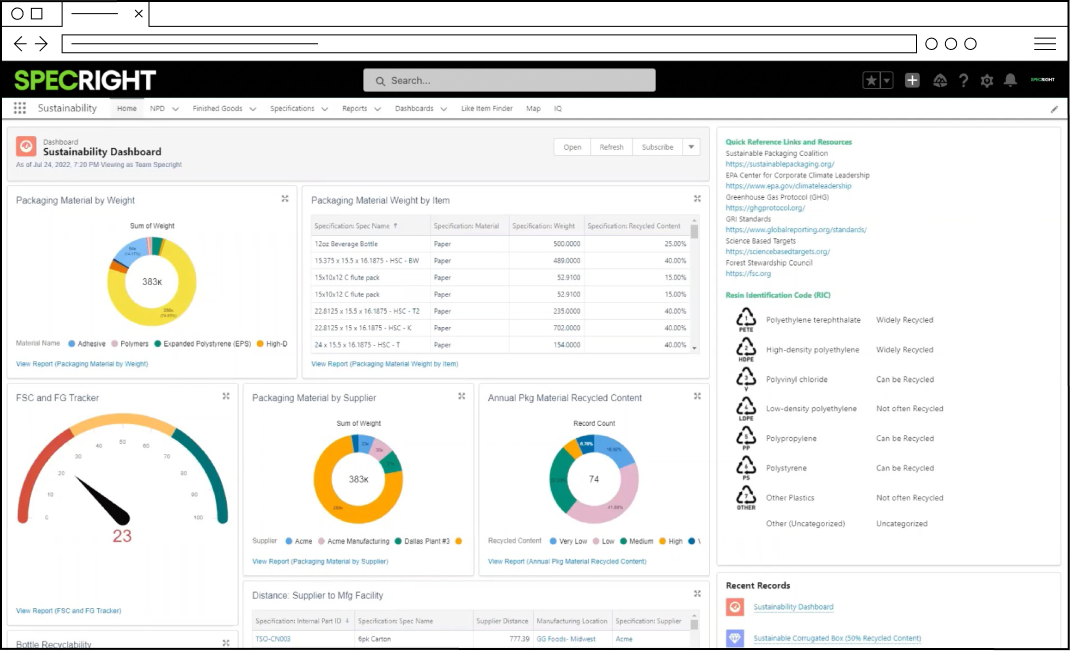The width and height of the screenshot is (1070, 651).
Task: Open notifications via the bell icon
Action: [1011, 80]
